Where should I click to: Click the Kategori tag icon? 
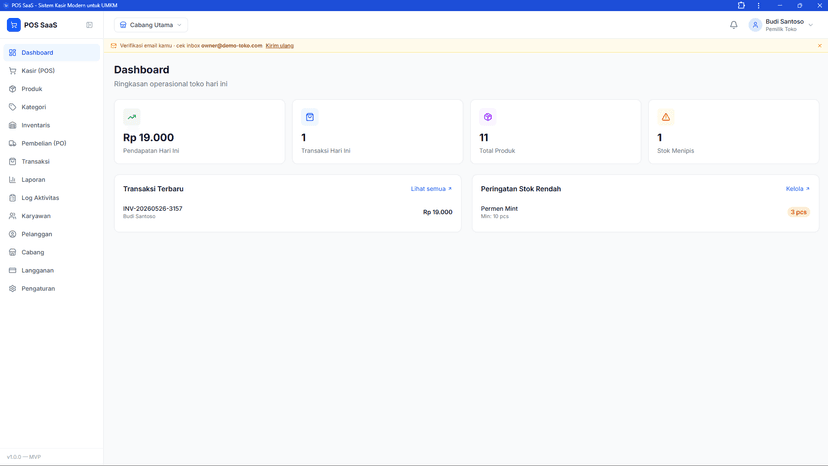[13, 107]
